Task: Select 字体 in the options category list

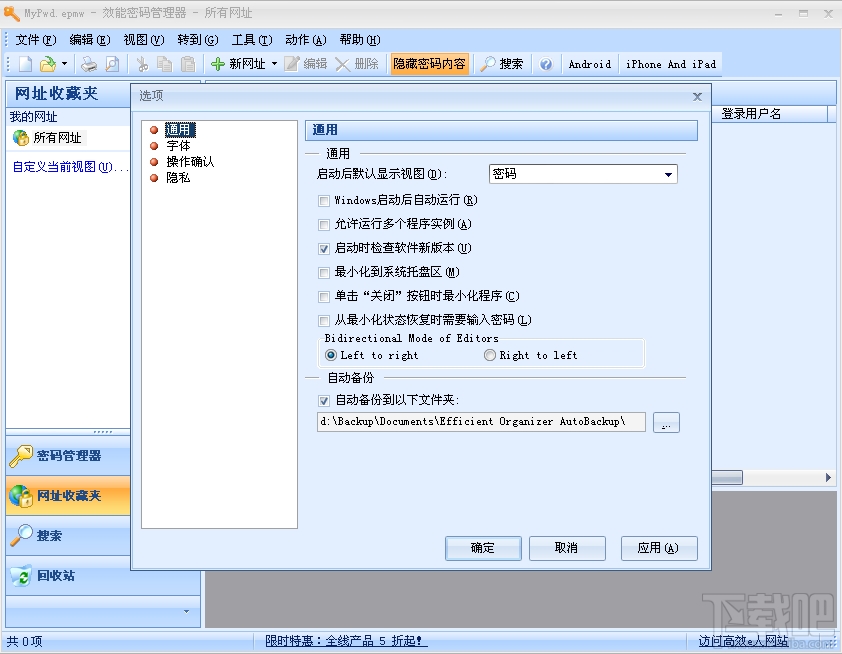Action: (x=177, y=145)
